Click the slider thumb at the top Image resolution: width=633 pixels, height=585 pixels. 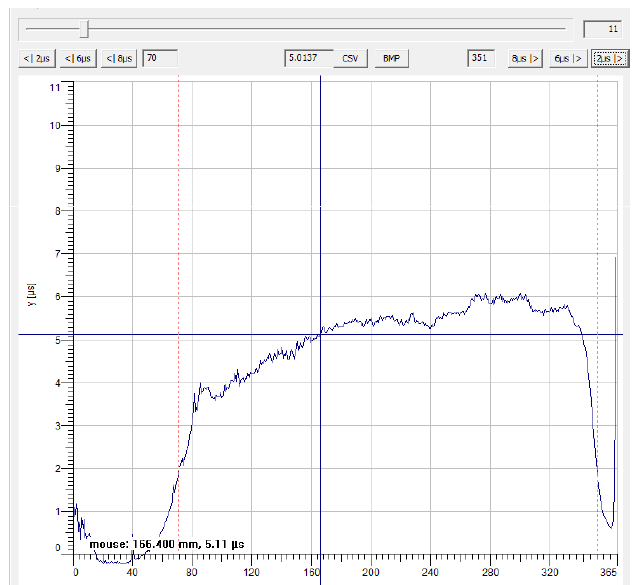(86, 29)
